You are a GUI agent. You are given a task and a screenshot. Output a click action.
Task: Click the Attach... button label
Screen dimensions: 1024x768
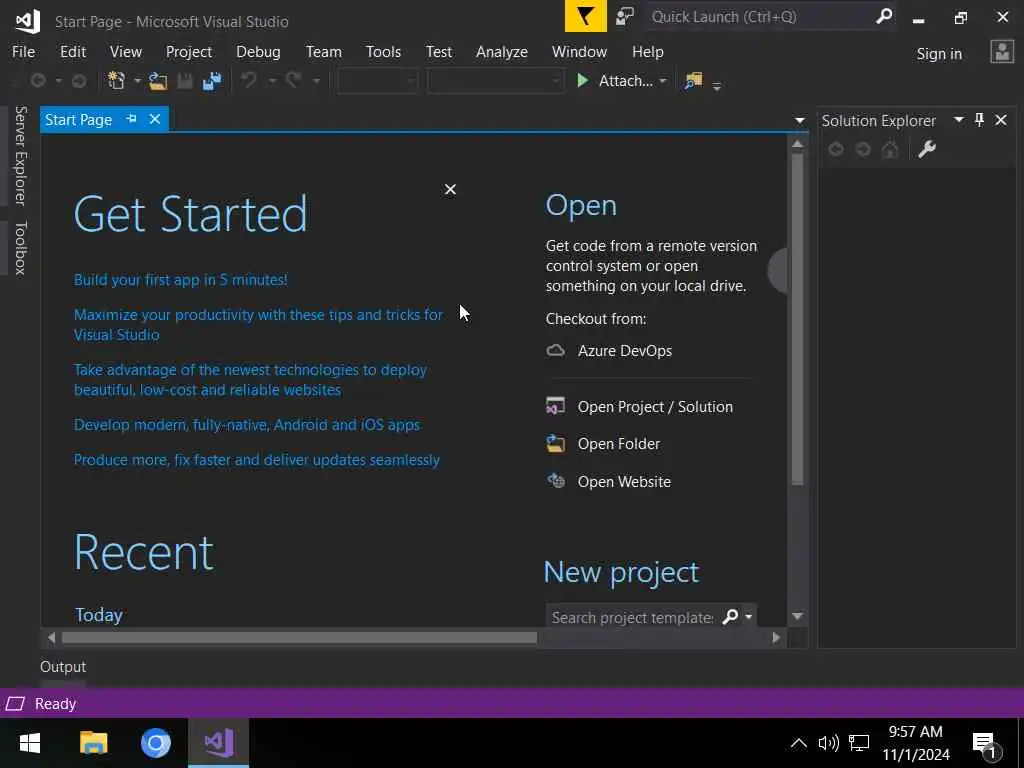click(x=626, y=81)
